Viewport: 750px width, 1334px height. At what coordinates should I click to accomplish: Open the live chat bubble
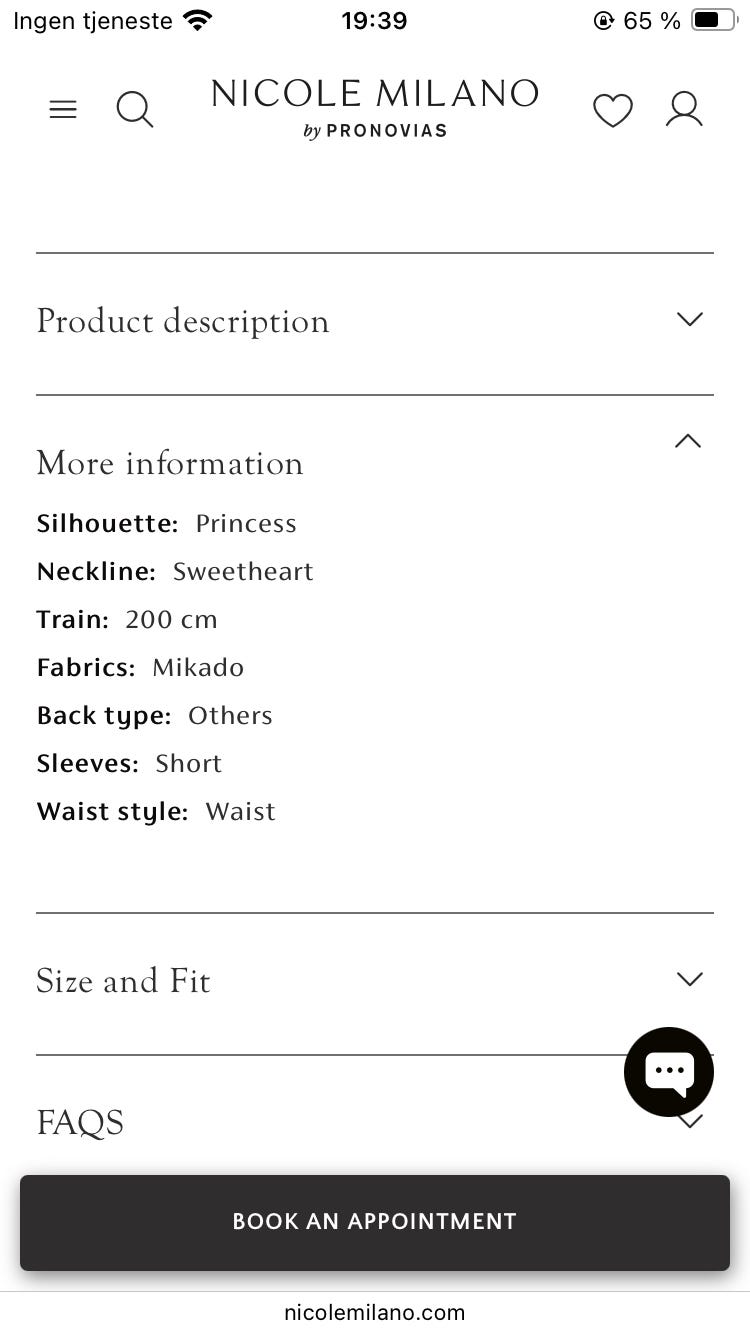pyautogui.click(x=668, y=1071)
